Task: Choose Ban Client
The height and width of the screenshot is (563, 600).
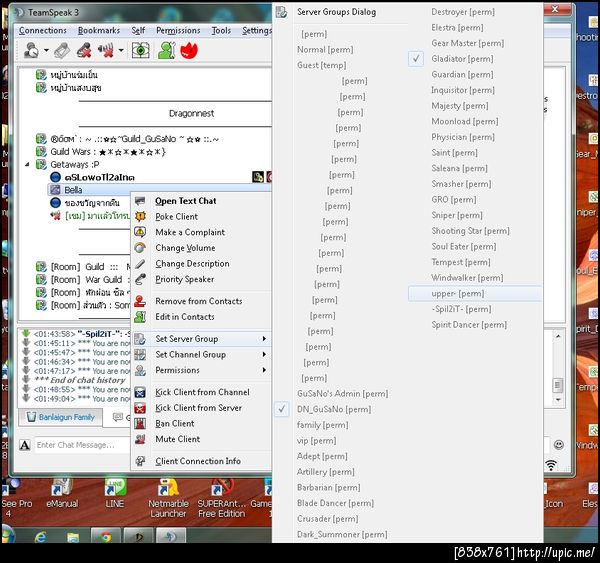Action: click(x=175, y=424)
